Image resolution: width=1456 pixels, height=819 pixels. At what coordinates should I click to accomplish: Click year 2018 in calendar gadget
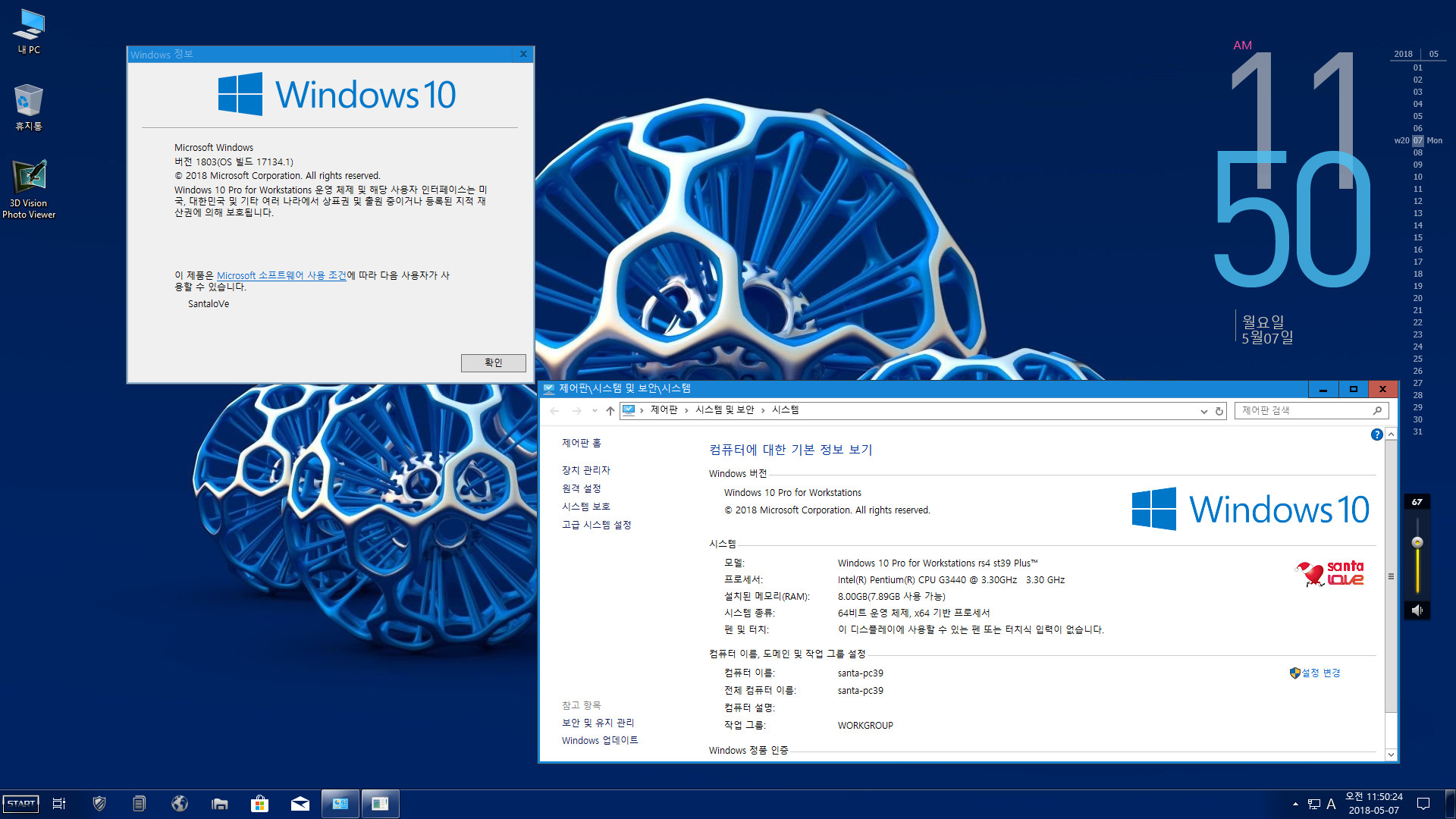1403,54
